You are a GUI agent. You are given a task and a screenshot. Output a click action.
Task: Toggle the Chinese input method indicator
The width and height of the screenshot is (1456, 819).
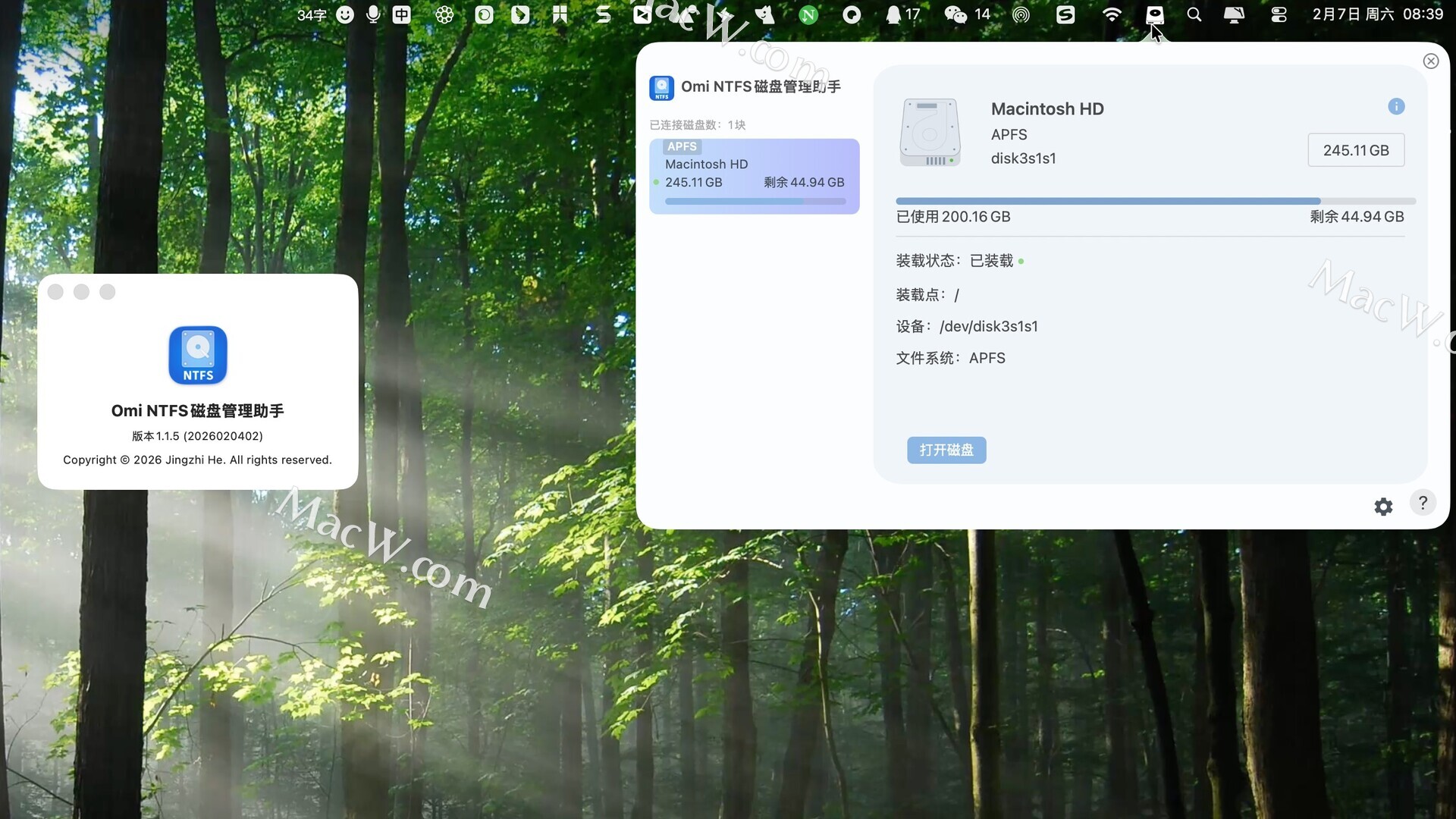(401, 14)
